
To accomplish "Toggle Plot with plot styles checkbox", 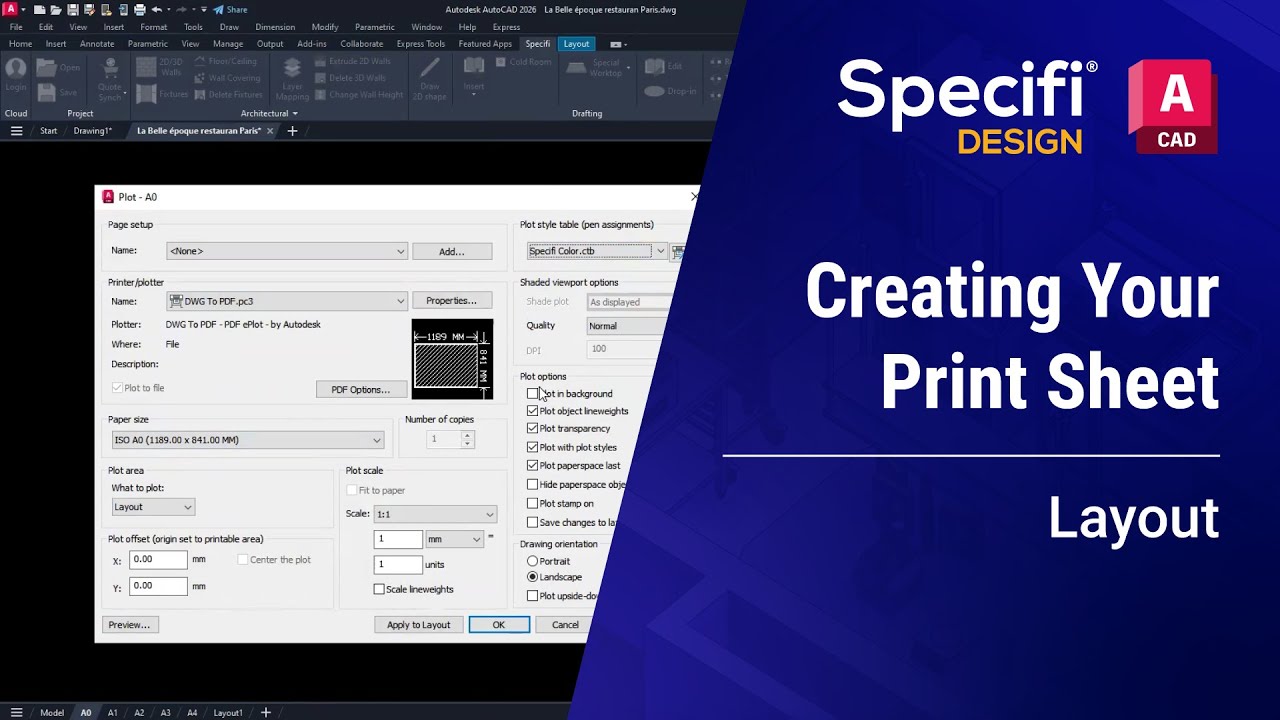I will (532, 447).
